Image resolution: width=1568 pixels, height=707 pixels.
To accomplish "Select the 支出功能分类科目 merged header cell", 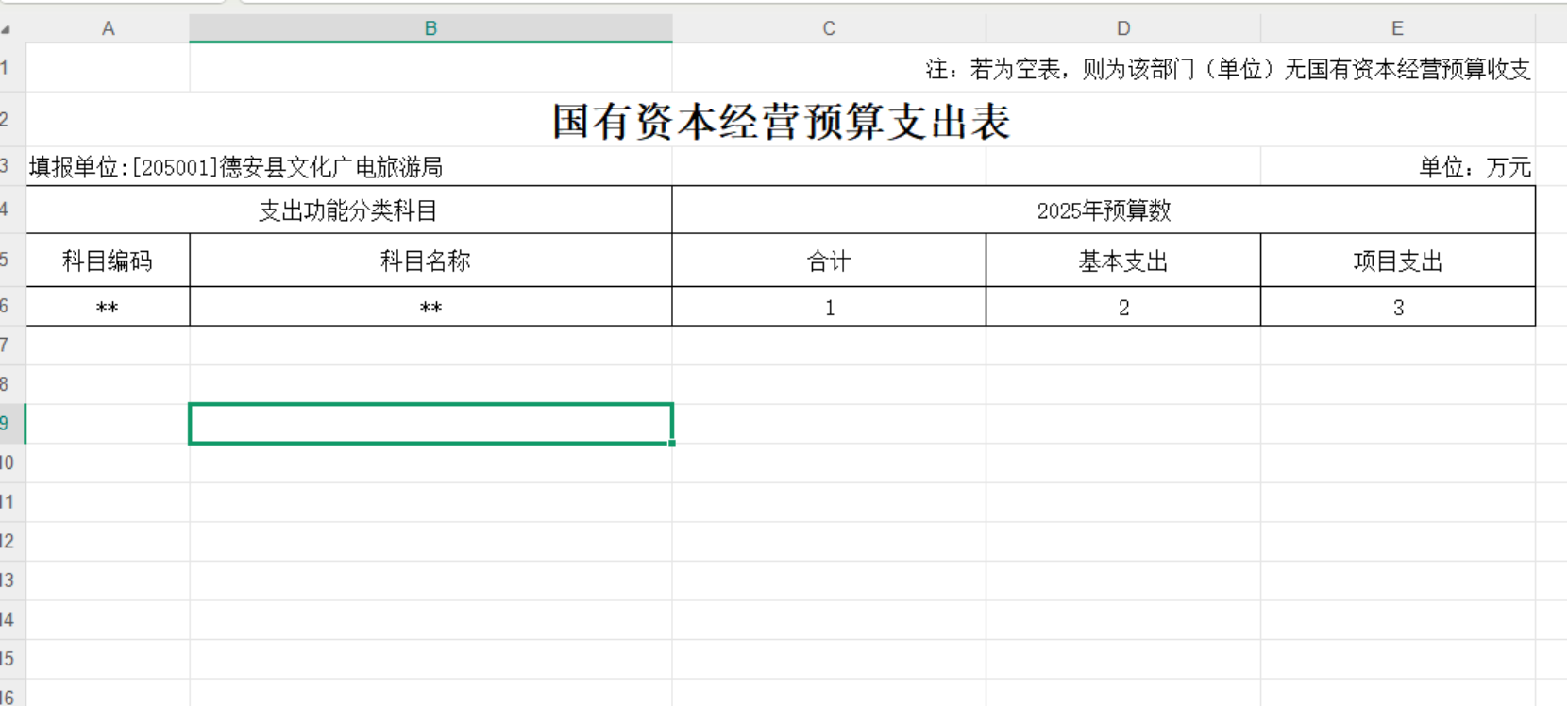I will tap(348, 210).
